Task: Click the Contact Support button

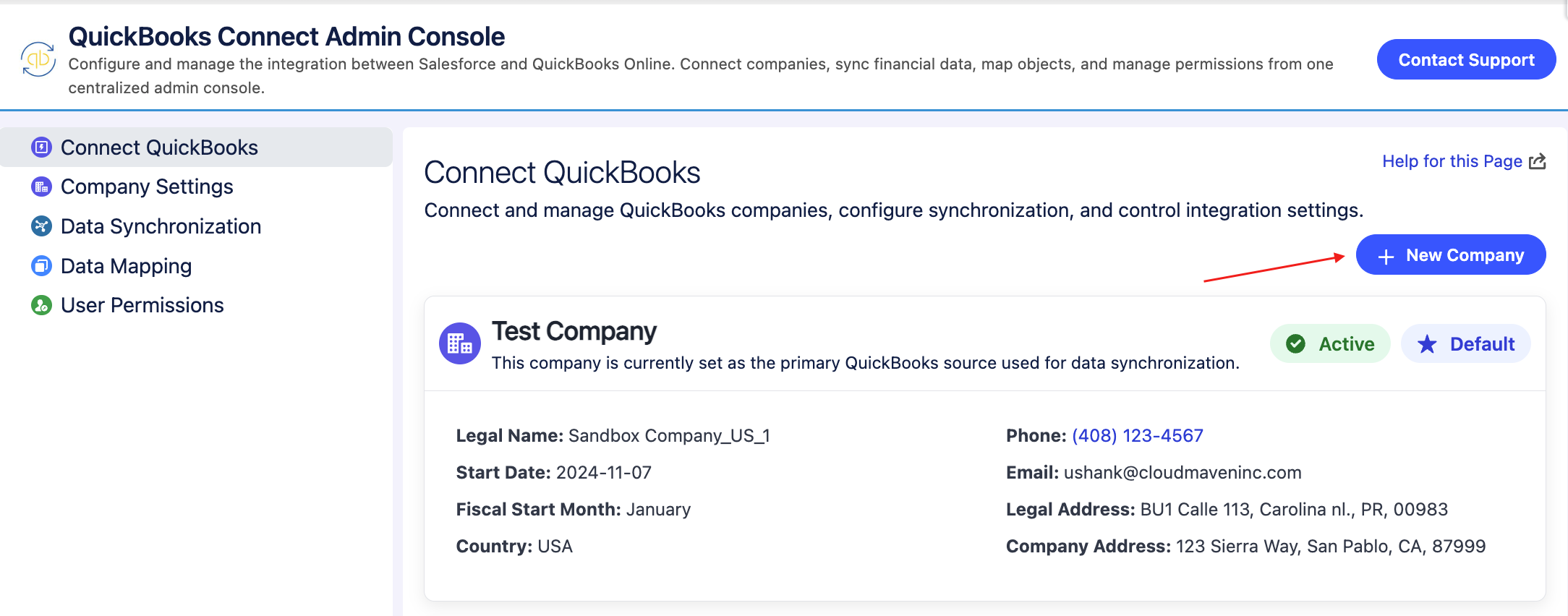Action: coord(1466,59)
